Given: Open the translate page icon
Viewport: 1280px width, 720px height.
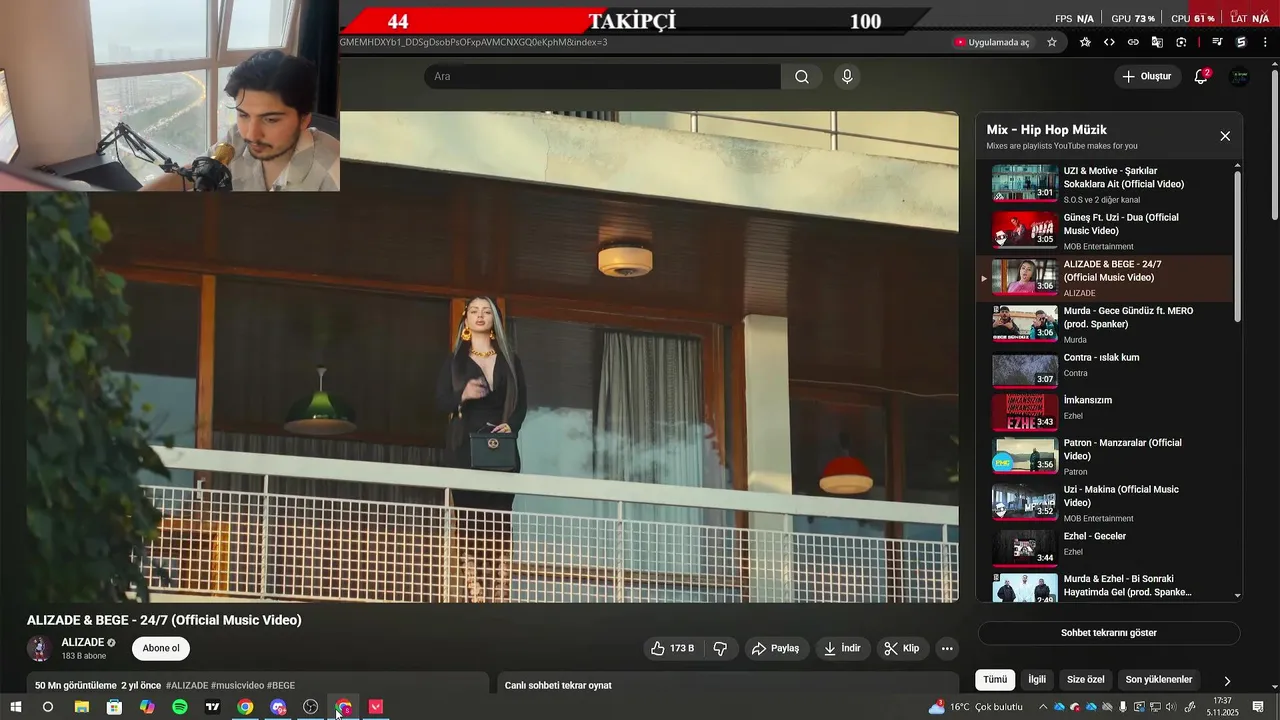Looking at the screenshot, I should 1157,42.
